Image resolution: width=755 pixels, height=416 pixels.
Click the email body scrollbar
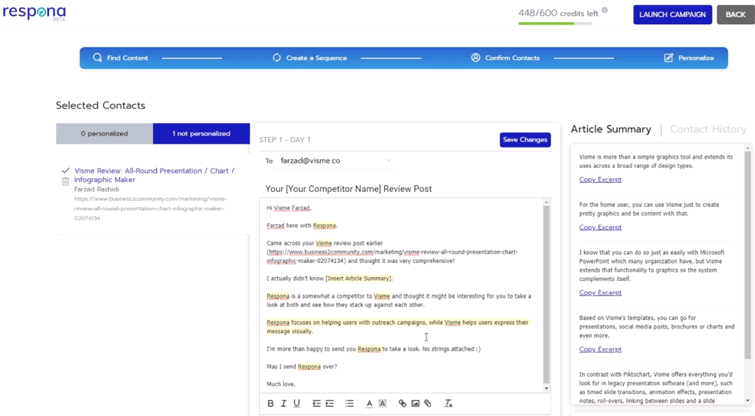546,294
